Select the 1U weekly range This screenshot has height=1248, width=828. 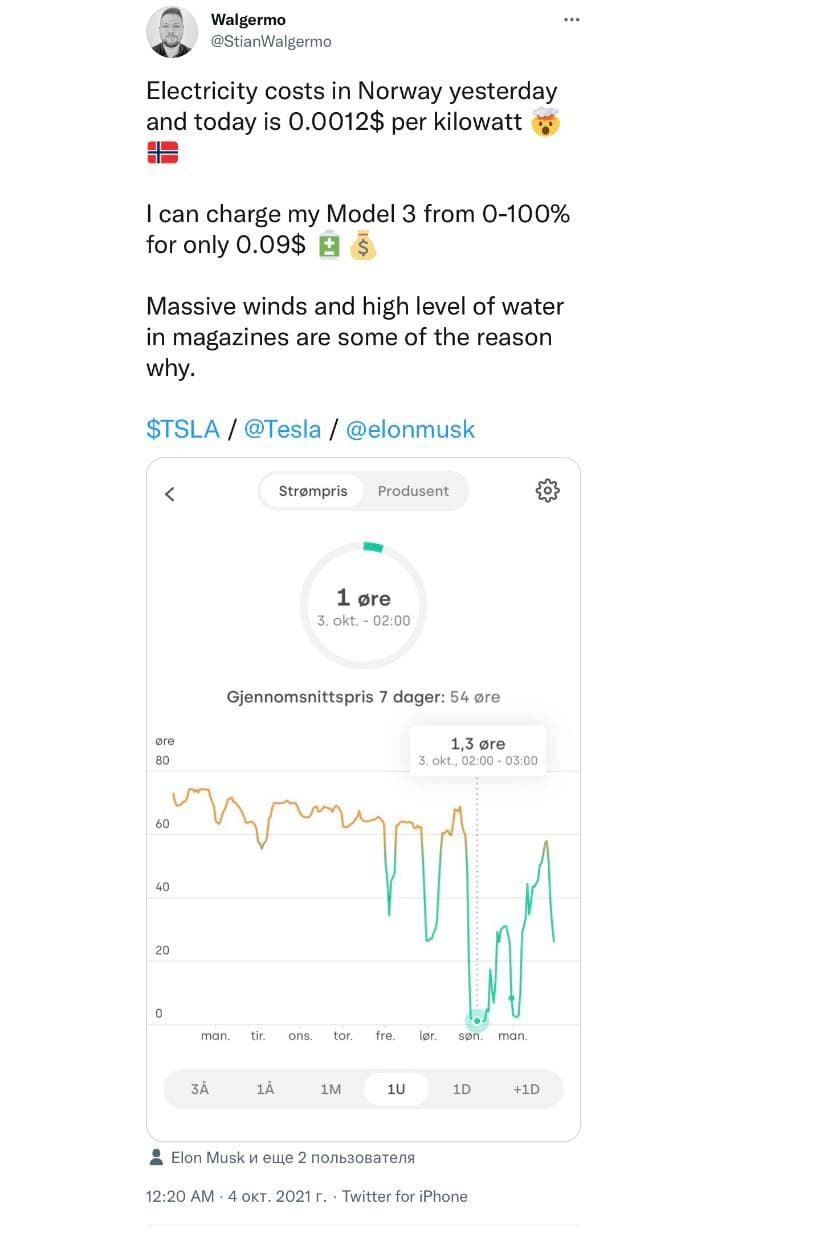pyautogui.click(x=396, y=1089)
